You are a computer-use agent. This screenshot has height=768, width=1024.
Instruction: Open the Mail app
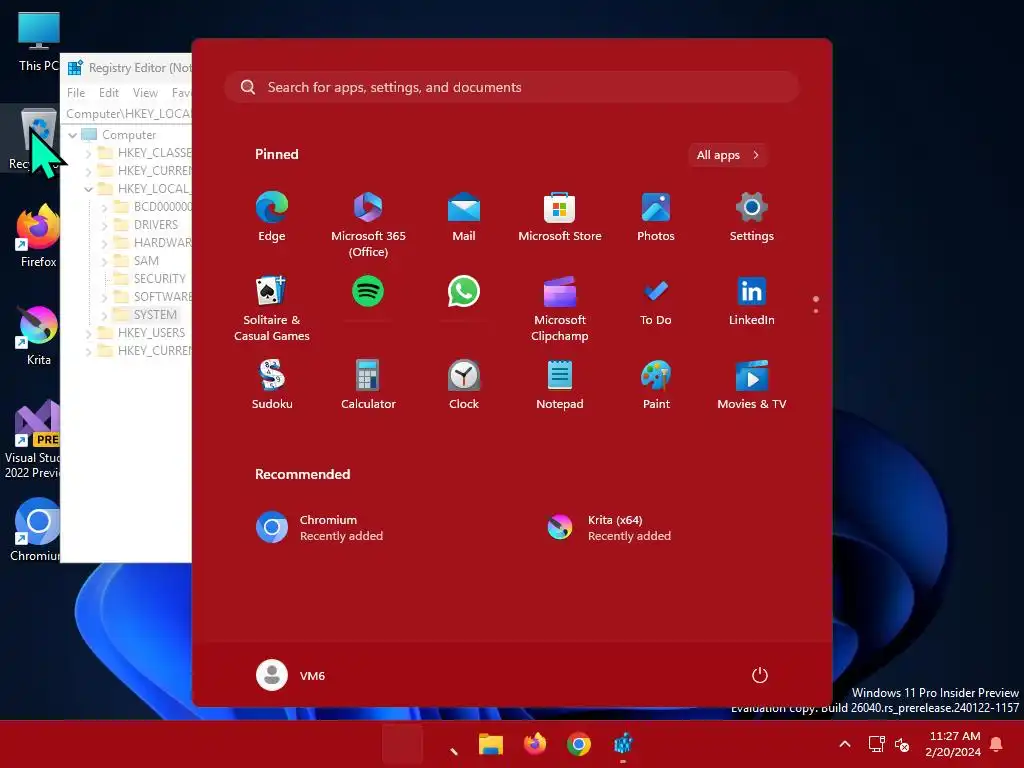pos(464,217)
